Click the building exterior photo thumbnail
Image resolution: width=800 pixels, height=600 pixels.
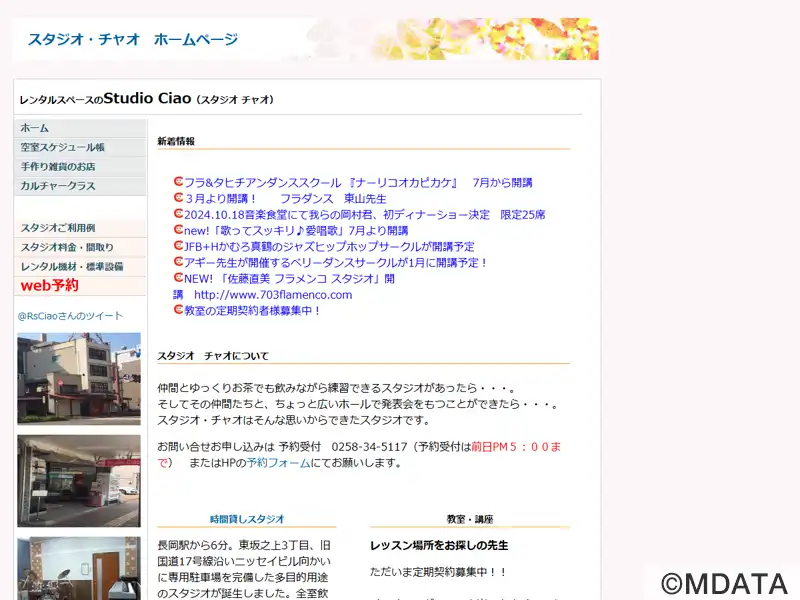coord(79,378)
